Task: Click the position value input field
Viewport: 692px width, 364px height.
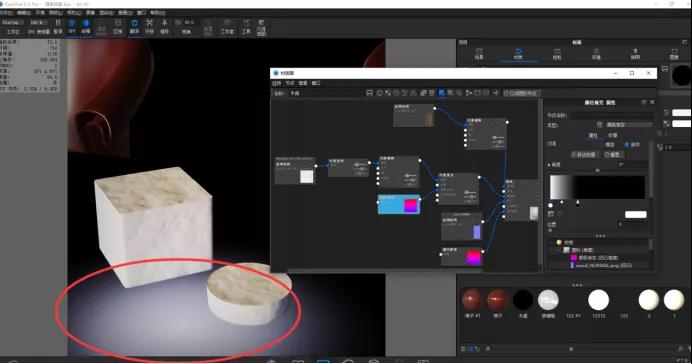Action: pyautogui.click(x=633, y=225)
